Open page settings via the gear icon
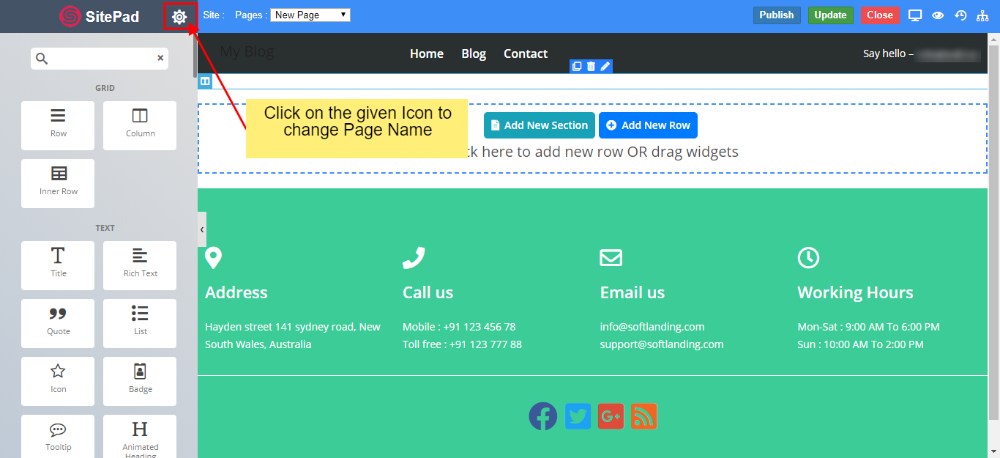This screenshot has width=1000, height=458. 179,16
